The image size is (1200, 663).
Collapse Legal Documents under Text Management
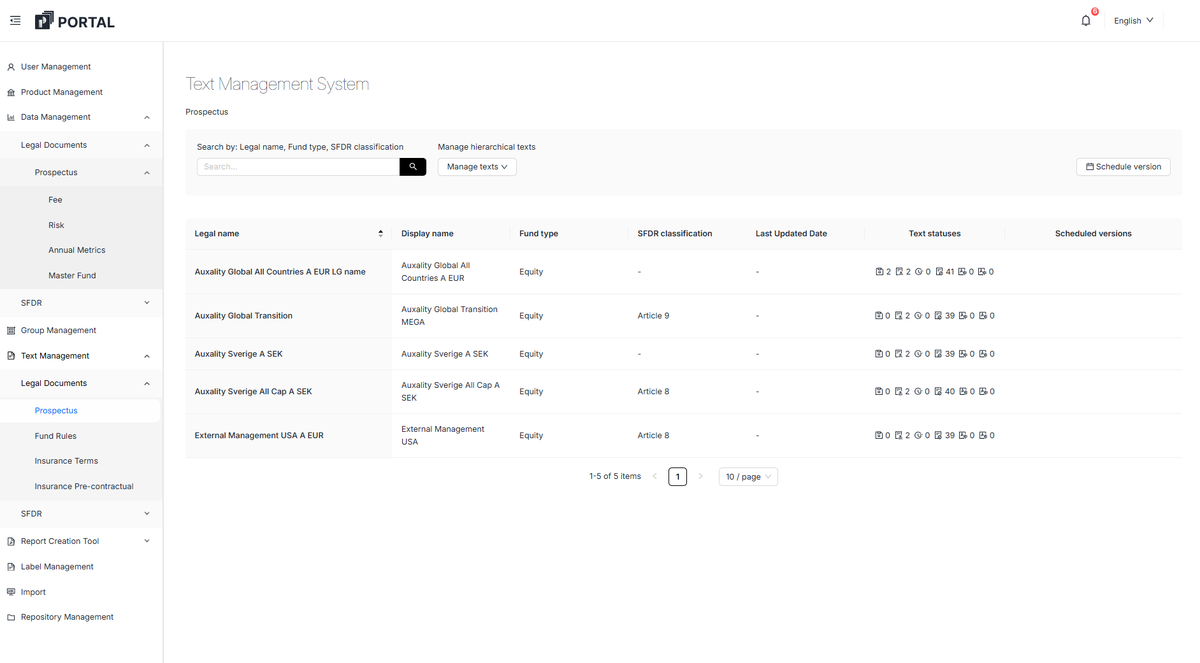(147, 384)
